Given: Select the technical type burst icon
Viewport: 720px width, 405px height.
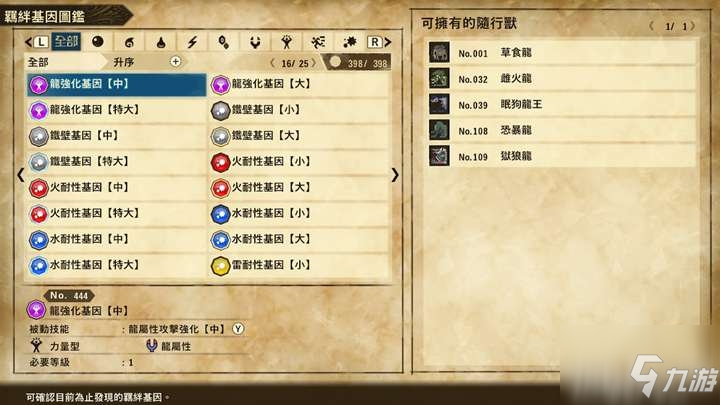Looking at the screenshot, I should (349, 42).
